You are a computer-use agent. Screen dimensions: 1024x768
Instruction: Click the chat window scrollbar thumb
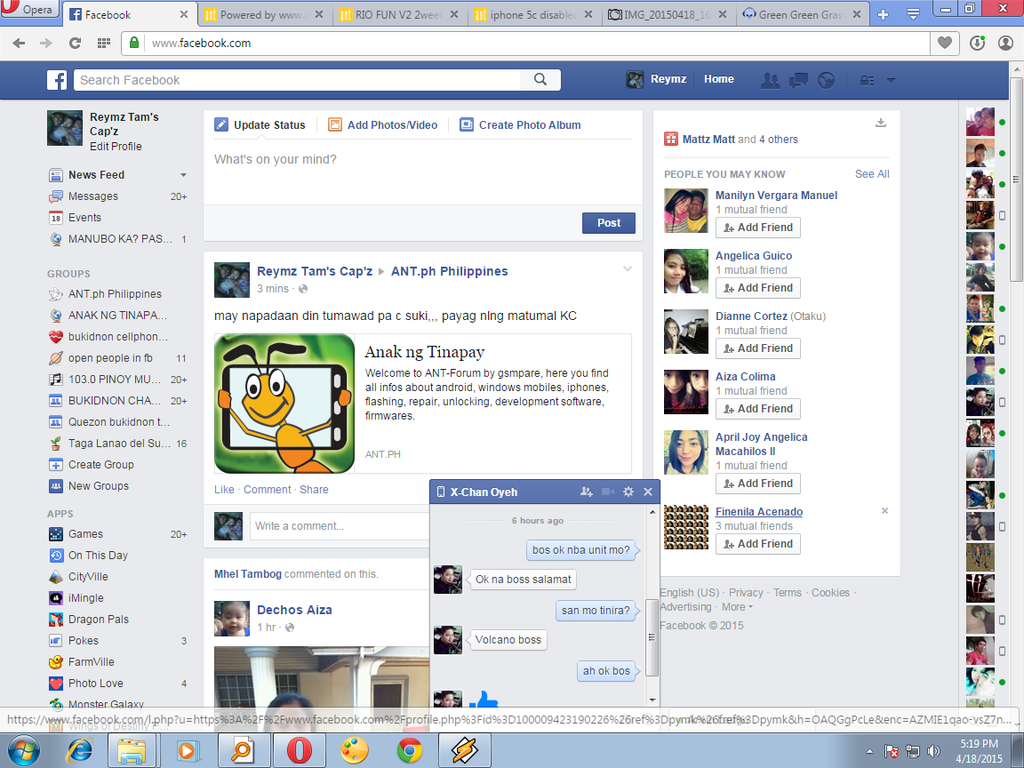coord(653,637)
